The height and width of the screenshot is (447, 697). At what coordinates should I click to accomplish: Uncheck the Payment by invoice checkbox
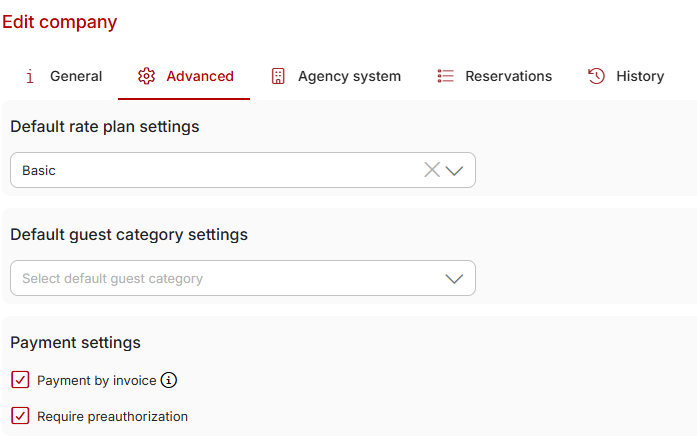20,380
